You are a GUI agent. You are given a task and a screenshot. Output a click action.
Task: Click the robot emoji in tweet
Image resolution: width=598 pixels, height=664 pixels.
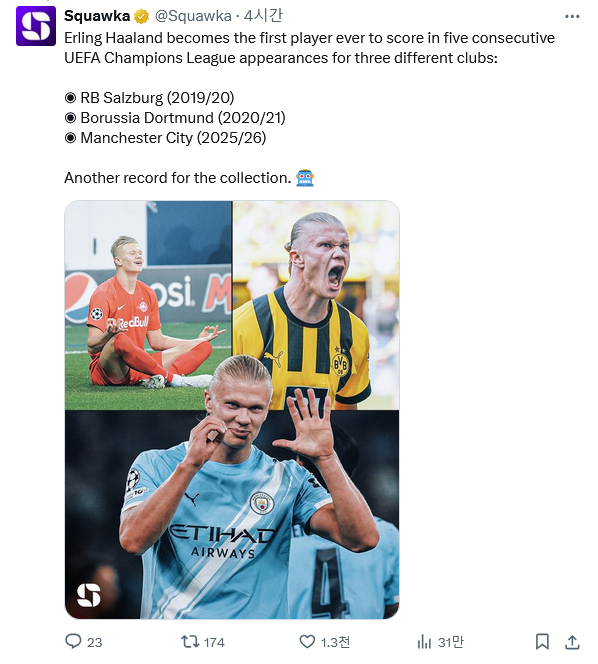305,178
